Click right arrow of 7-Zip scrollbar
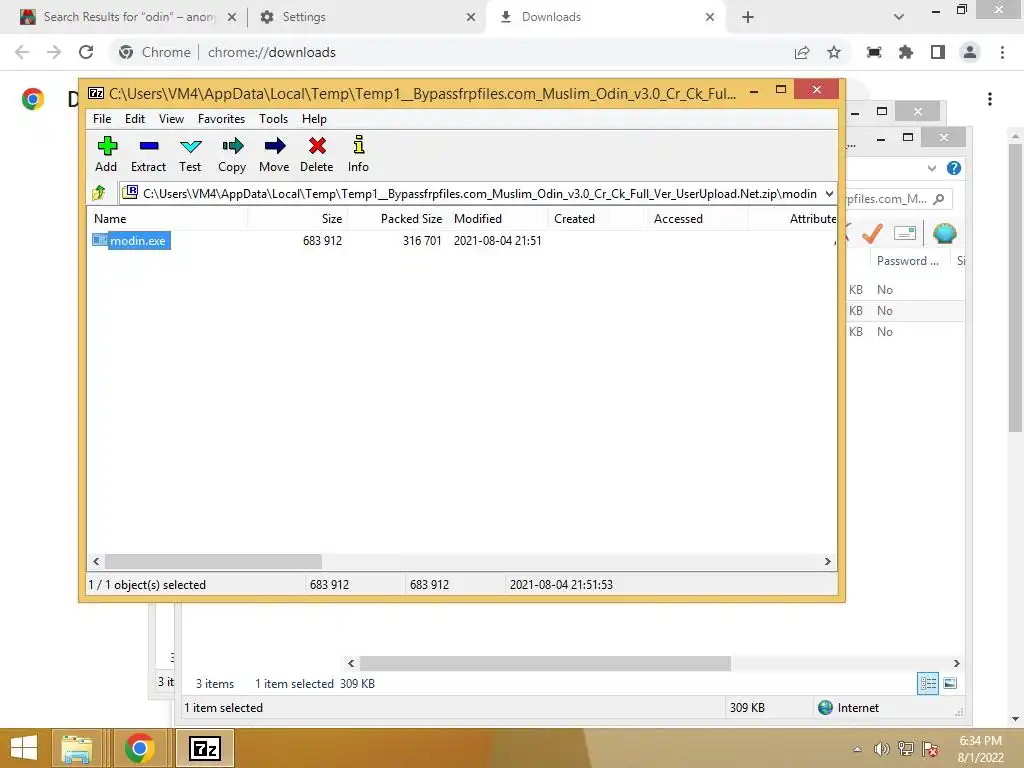Viewport: 1024px width, 768px height. 827,562
